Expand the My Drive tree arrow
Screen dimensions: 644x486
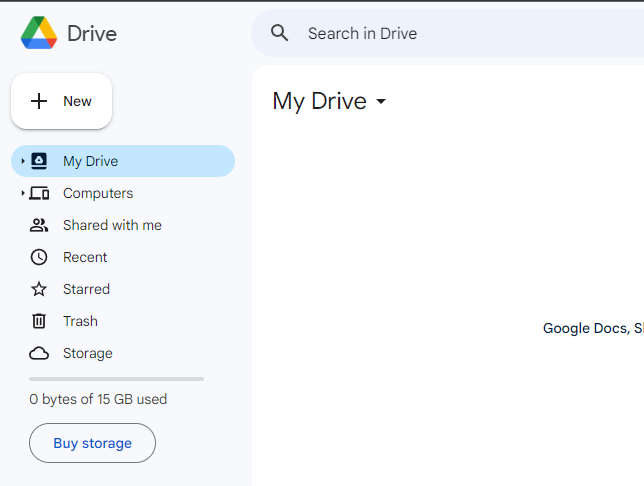pos(23,161)
